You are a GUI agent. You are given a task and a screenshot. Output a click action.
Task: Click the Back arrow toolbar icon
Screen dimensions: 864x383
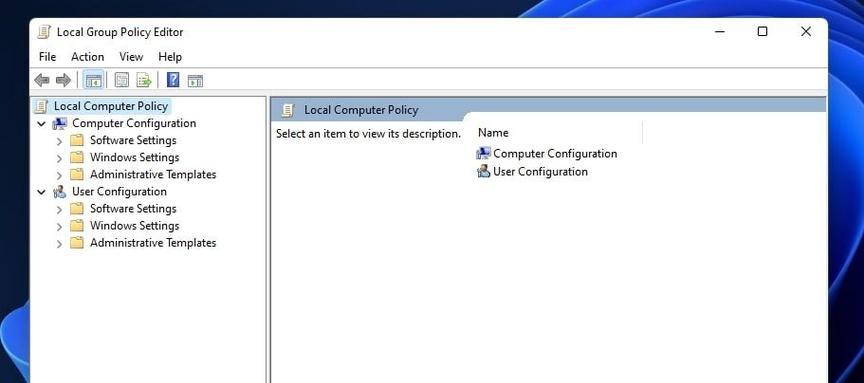[x=42, y=80]
